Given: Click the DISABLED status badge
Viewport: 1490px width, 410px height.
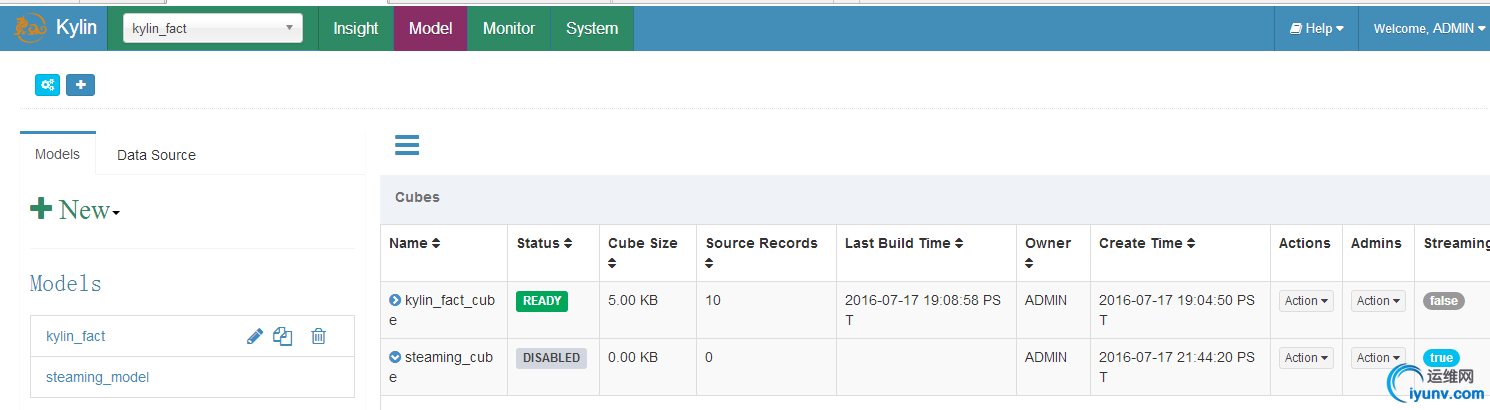Looking at the screenshot, I should coord(551,358).
